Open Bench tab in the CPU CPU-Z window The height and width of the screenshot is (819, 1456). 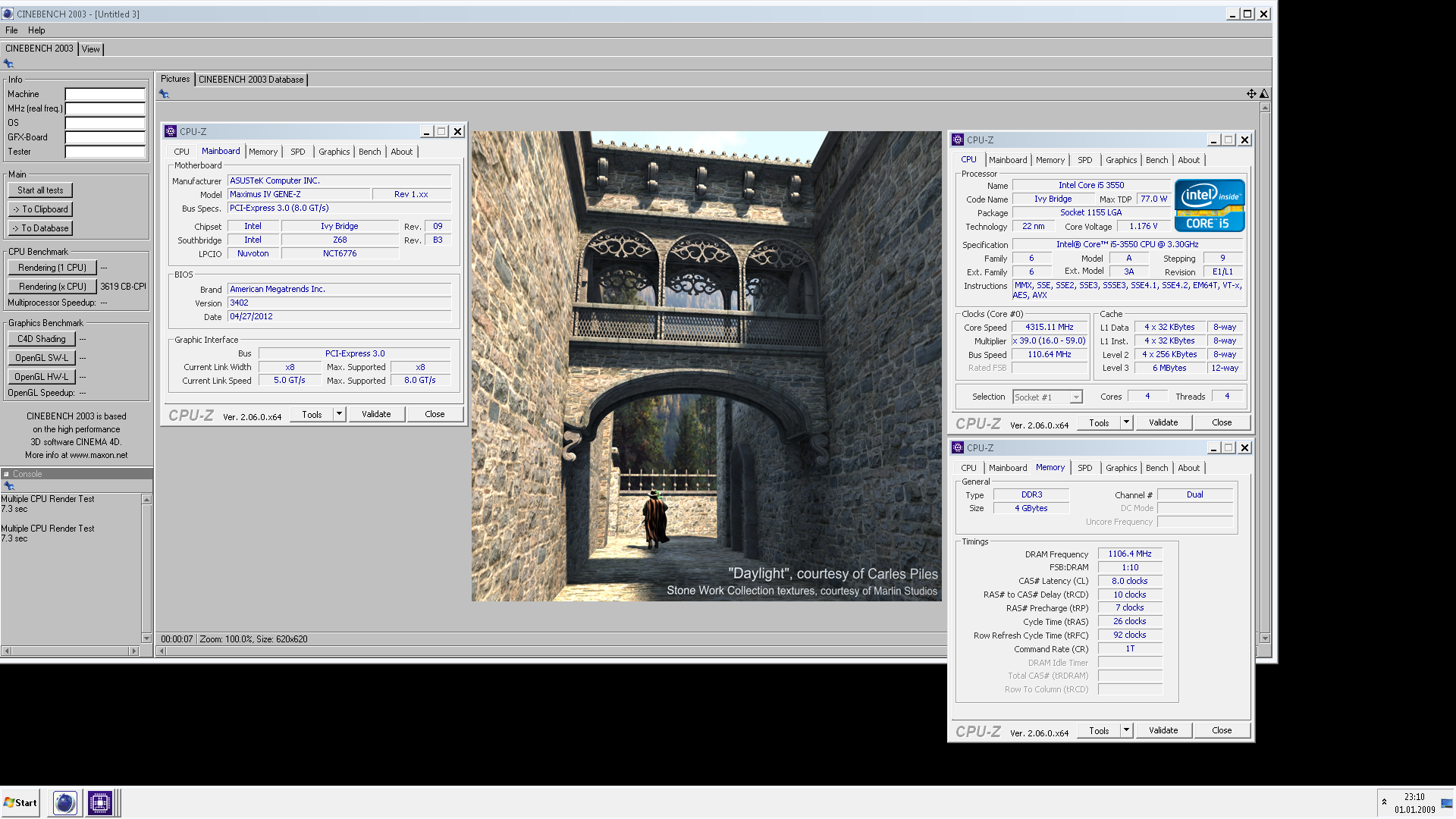tap(1156, 160)
